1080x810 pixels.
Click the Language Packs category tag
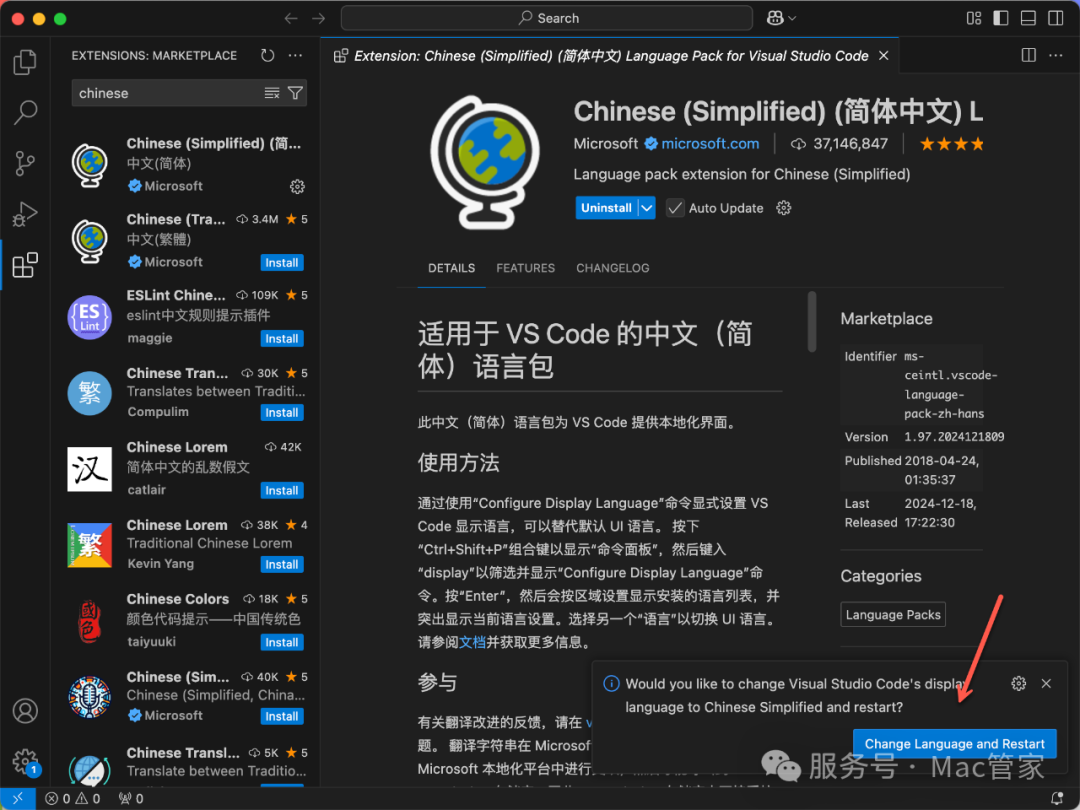pyautogui.click(x=893, y=614)
